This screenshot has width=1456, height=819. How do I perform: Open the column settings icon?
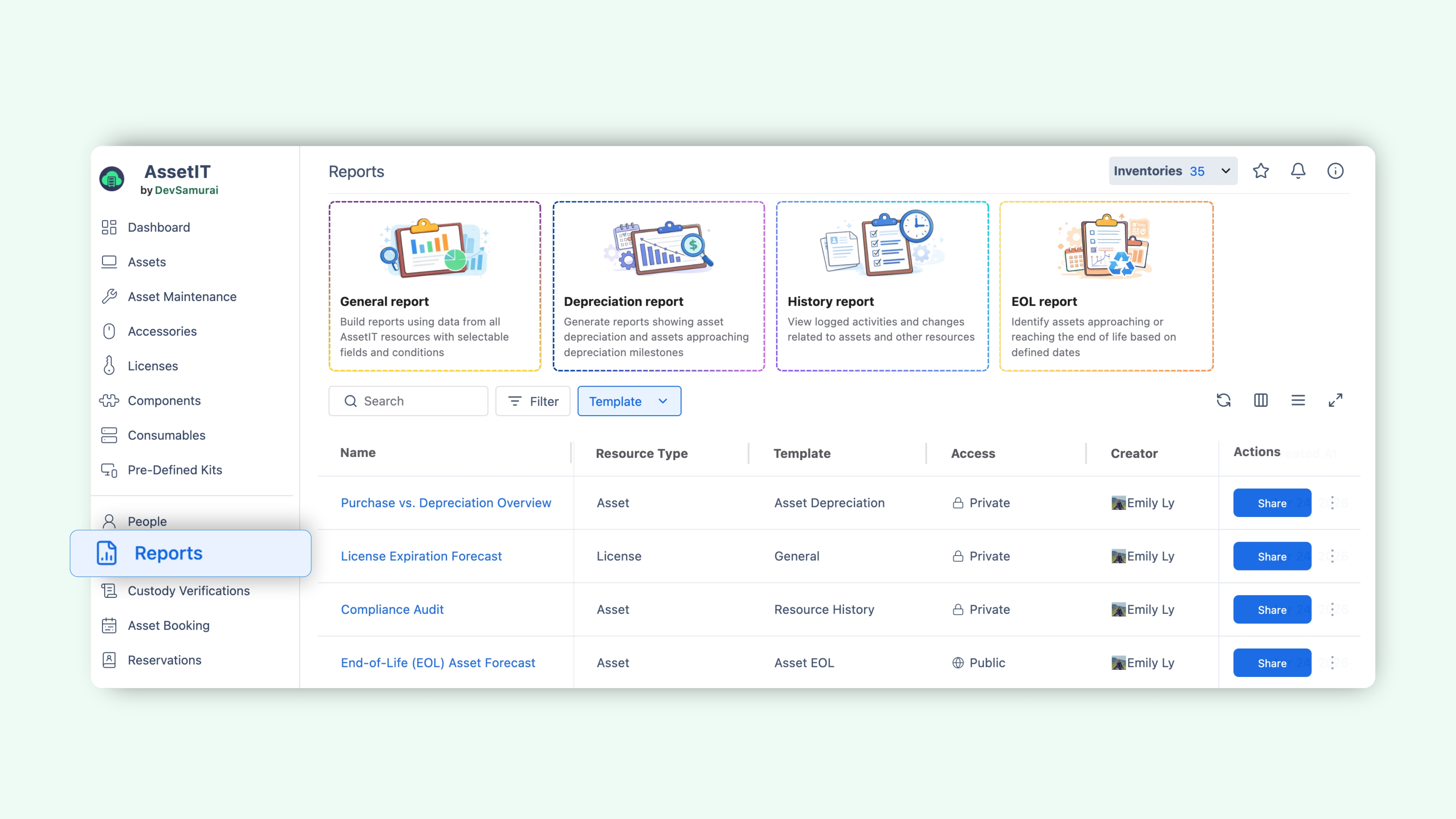(1260, 401)
